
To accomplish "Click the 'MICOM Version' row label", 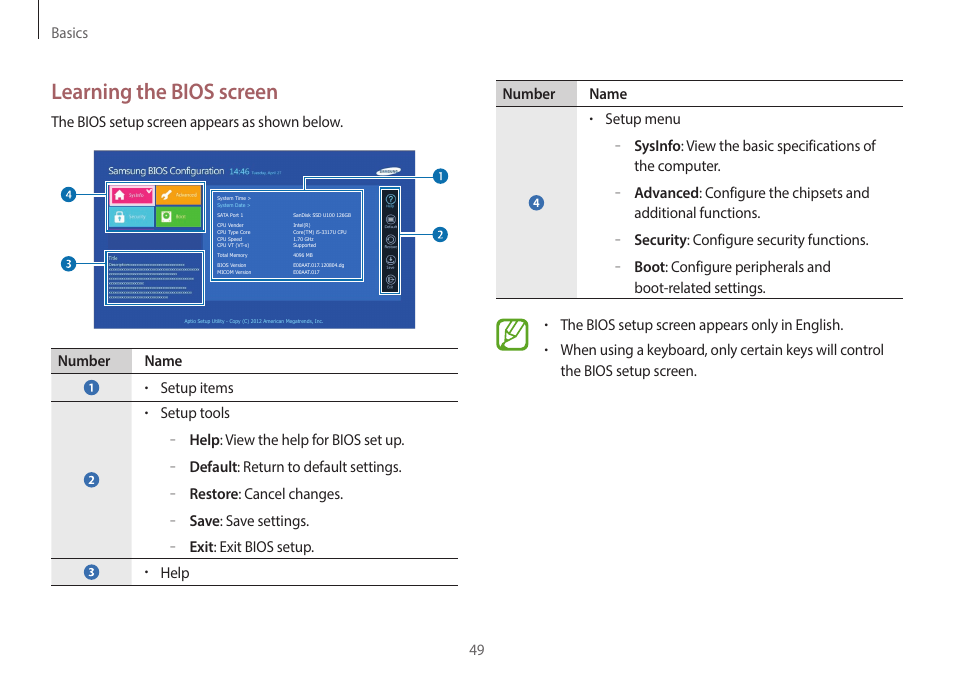I will pos(234,272).
